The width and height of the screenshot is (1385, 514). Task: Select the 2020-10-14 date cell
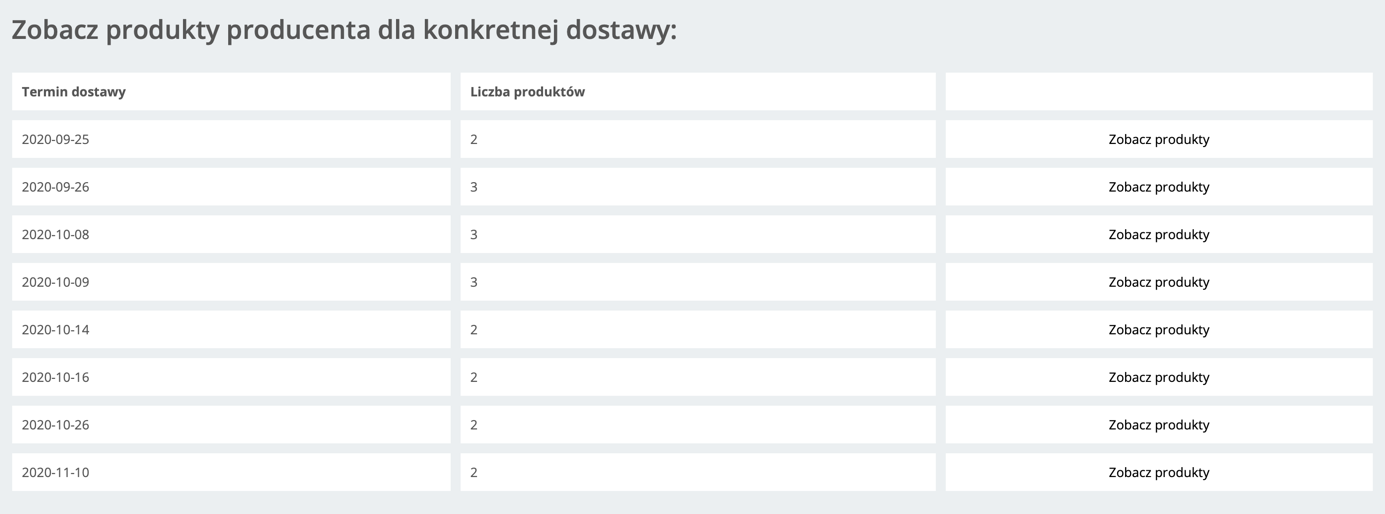coord(231,329)
